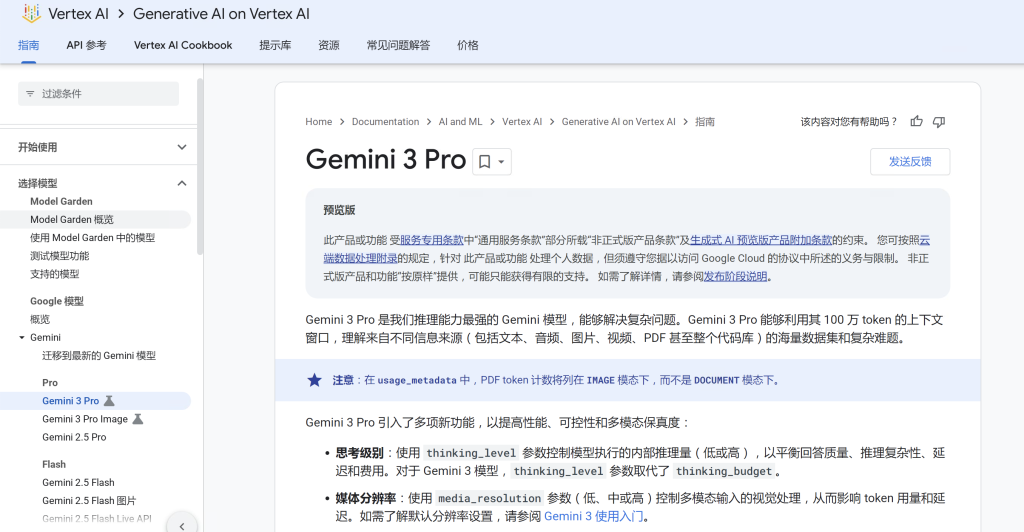Select Gemini 3 Pro Image in sidebar
This screenshot has width=1024, height=532.
click(85, 419)
